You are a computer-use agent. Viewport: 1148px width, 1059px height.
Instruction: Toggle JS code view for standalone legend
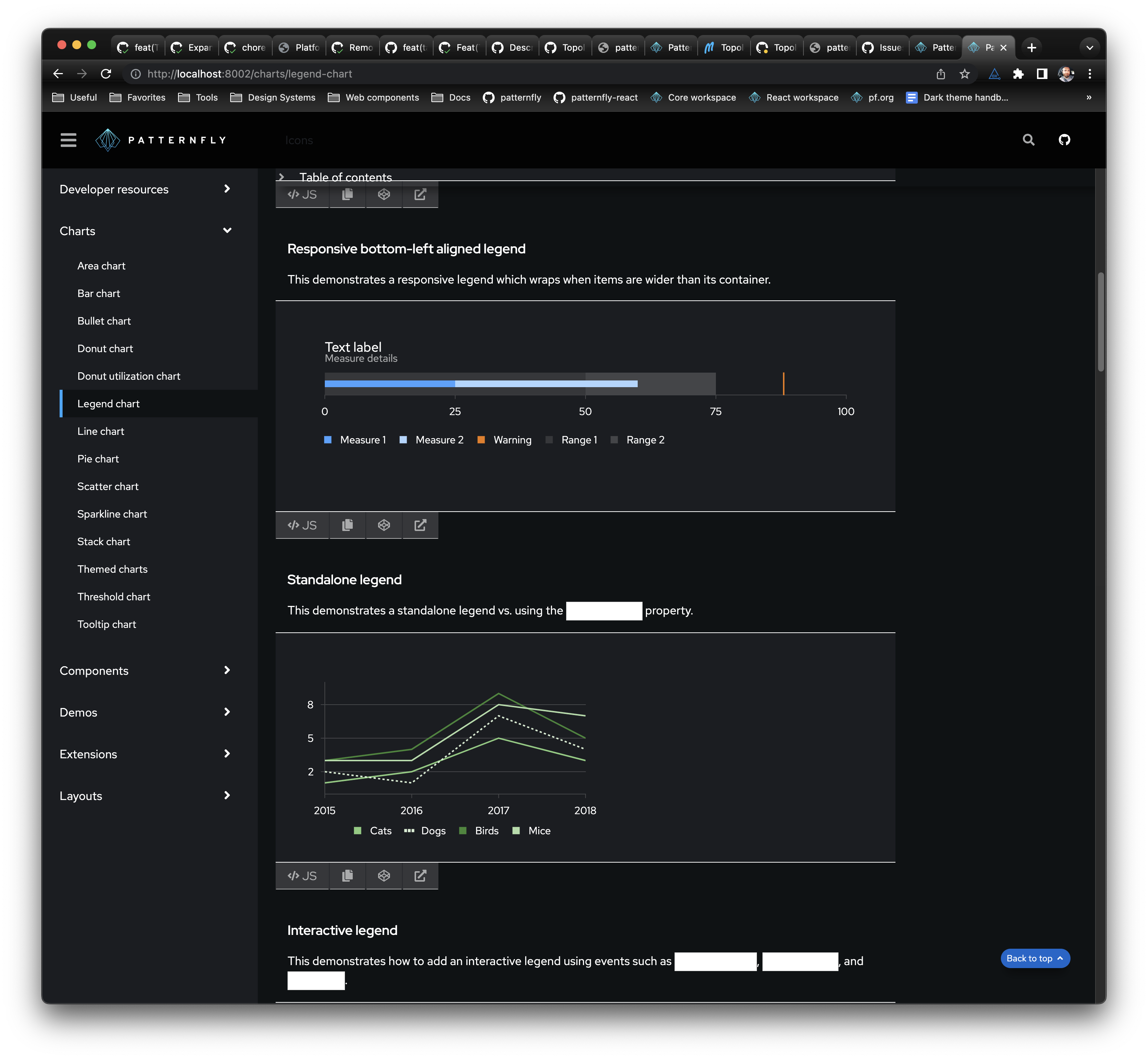click(302, 876)
